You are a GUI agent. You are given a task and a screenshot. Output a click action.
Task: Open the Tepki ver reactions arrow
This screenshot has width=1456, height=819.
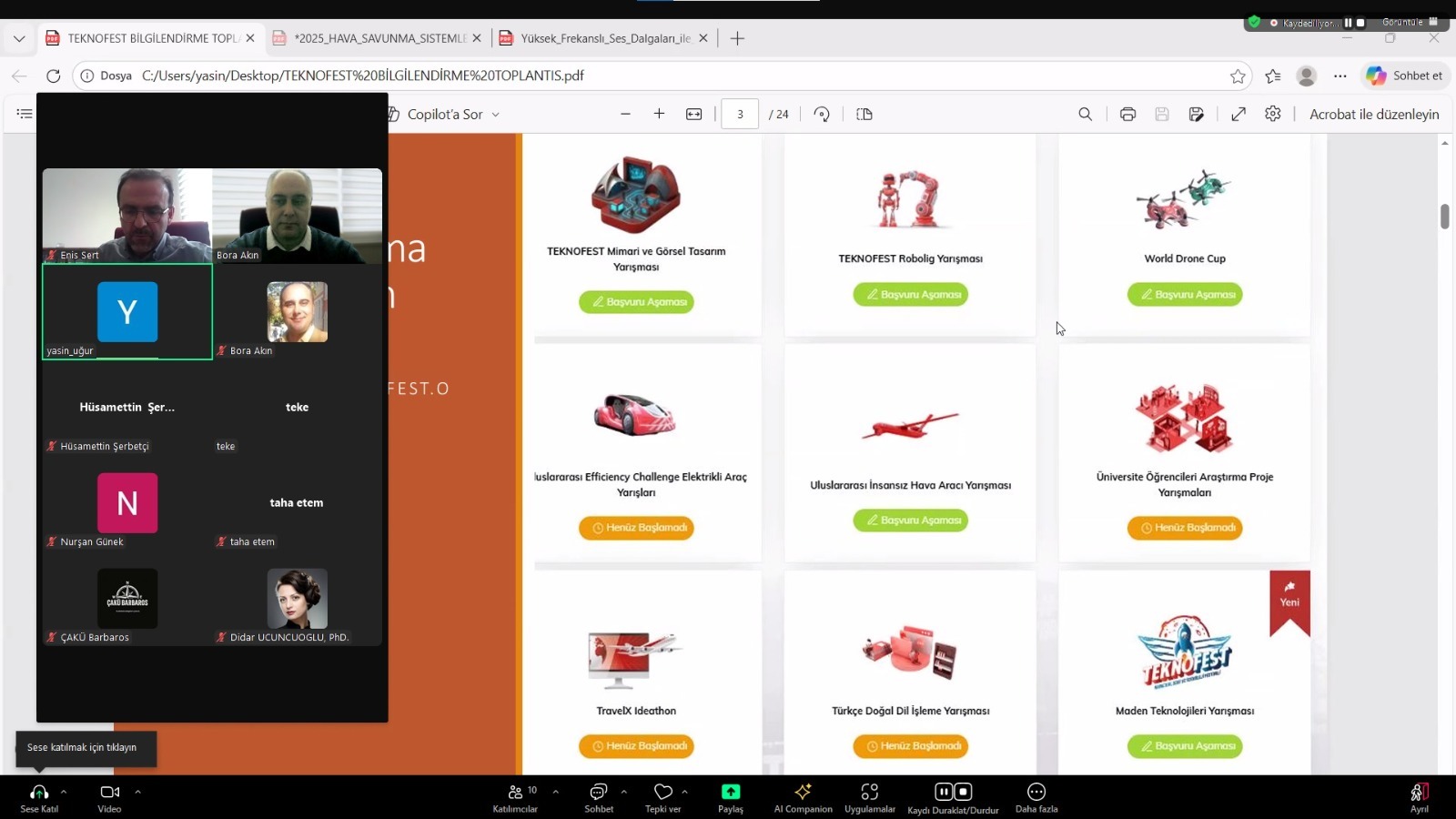click(684, 792)
